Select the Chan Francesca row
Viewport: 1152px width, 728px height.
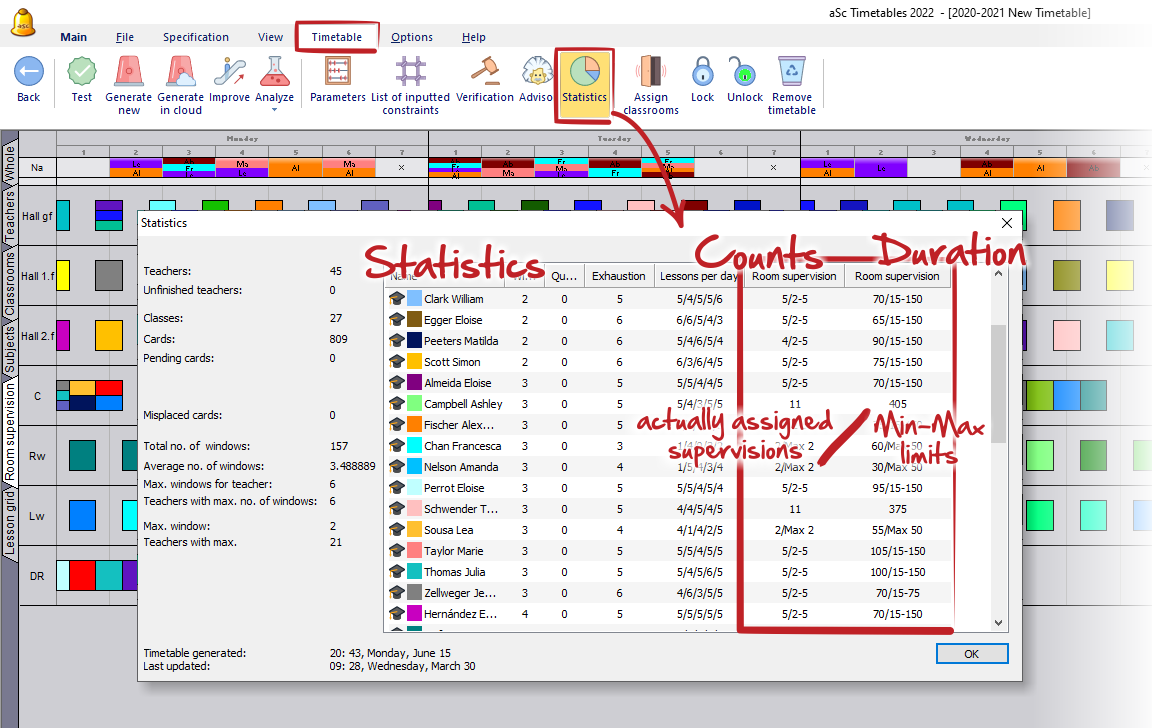pyautogui.click(x=669, y=446)
